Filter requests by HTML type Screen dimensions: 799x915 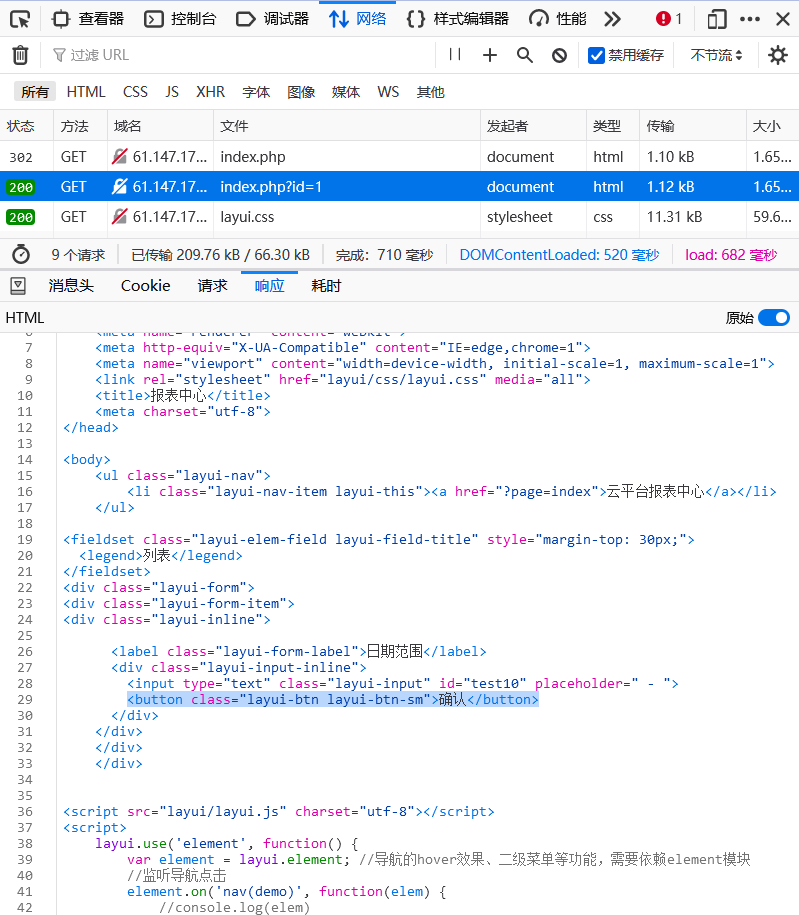click(x=86, y=92)
